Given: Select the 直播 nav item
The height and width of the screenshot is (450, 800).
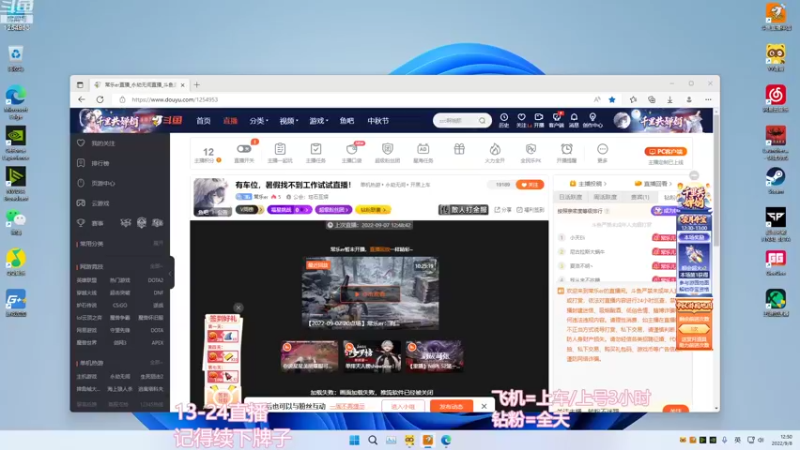Looking at the screenshot, I should (x=230, y=121).
